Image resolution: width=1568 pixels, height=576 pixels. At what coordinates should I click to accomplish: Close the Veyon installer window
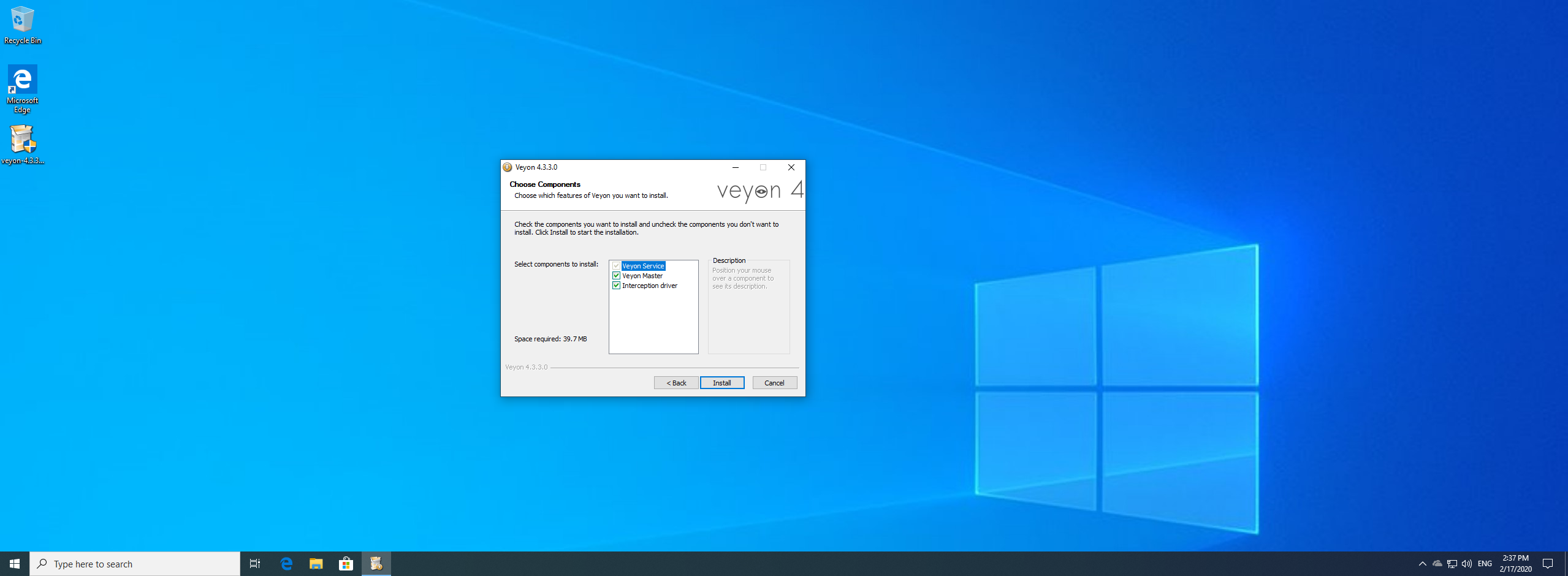point(791,167)
